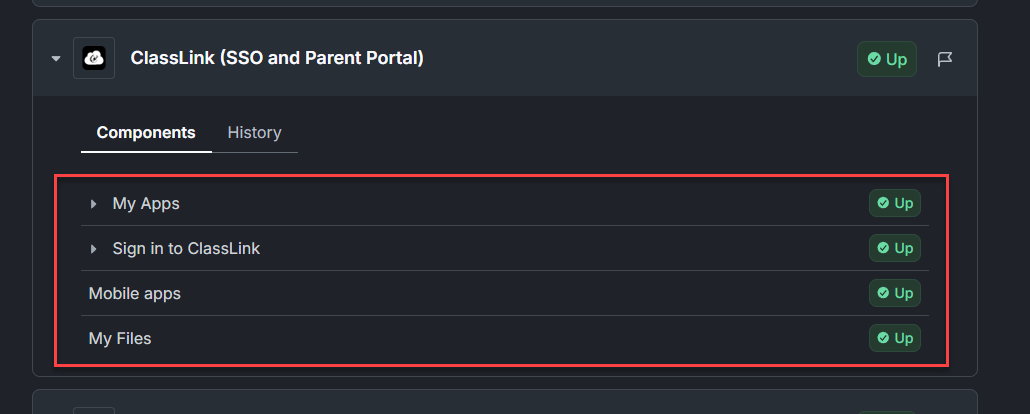
Task: Click the Mobile apps component row label
Action: (135, 293)
